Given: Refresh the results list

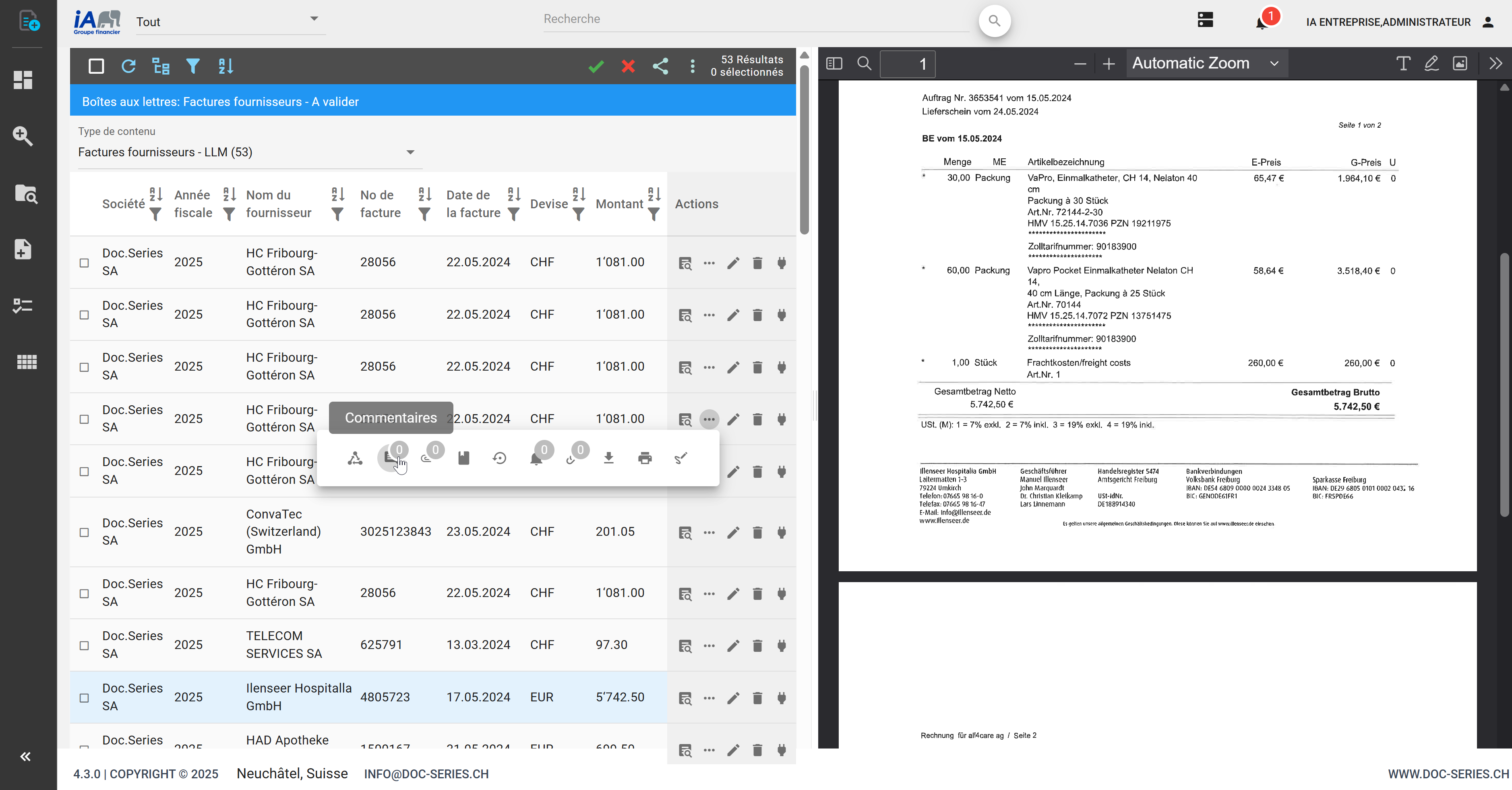Looking at the screenshot, I should (x=128, y=66).
